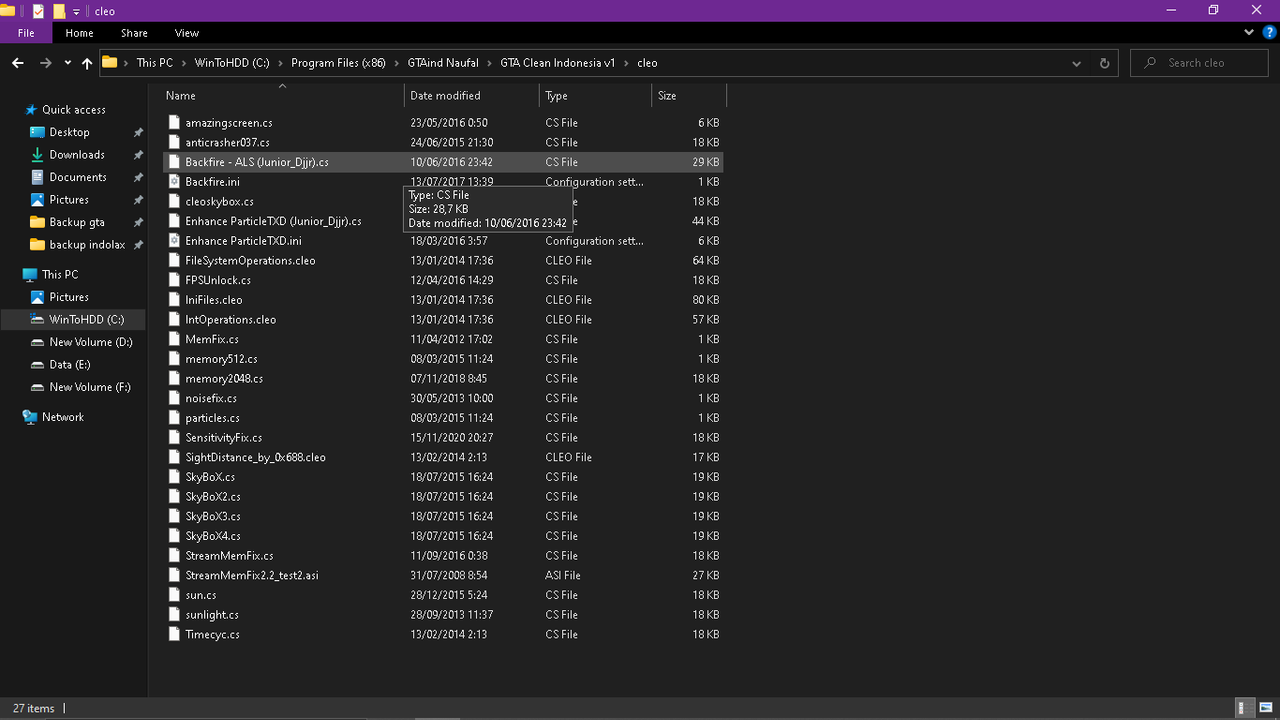Switch to Large icons view in status bar
The image size is (1280, 720).
pyautogui.click(x=1266, y=708)
